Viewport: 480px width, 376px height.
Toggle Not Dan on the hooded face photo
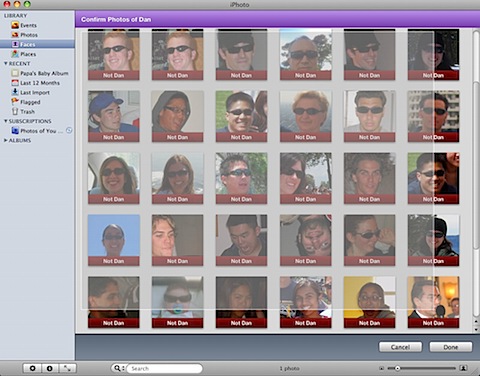(x=177, y=137)
